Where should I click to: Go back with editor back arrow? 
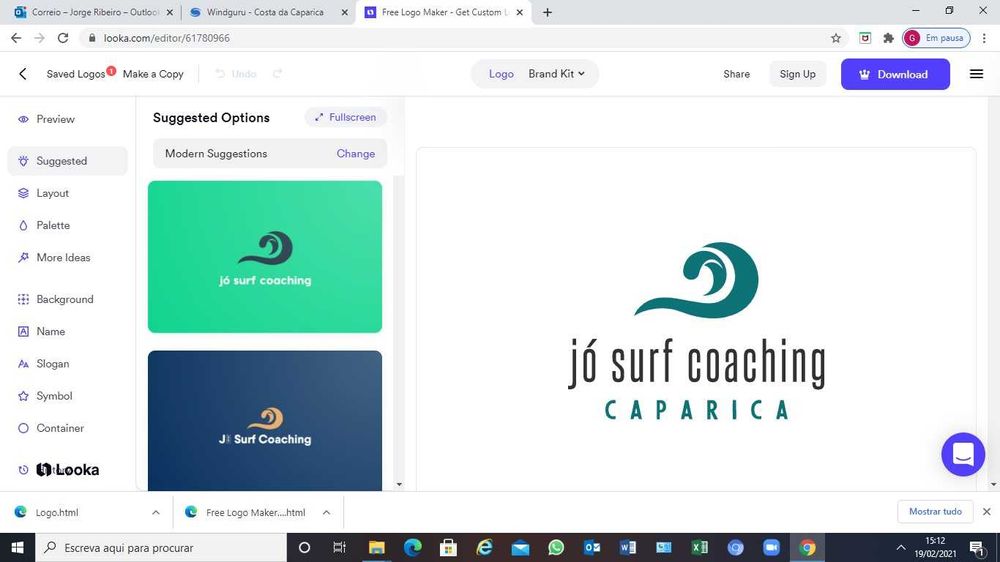pyautogui.click(x=23, y=74)
